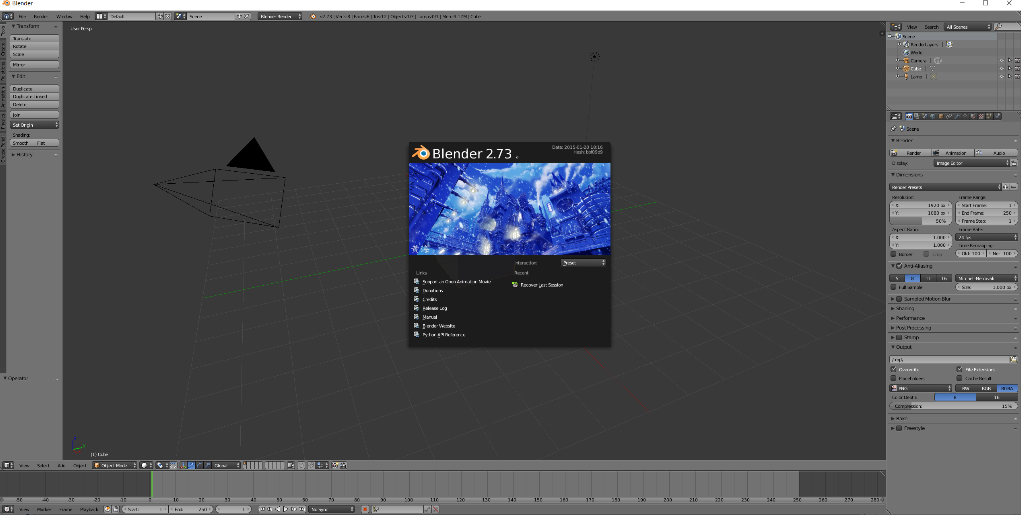This screenshot has width=1021, height=516.
Task: Toggle the 3D manipulator axes icon
Action: (x=184, y=465)
